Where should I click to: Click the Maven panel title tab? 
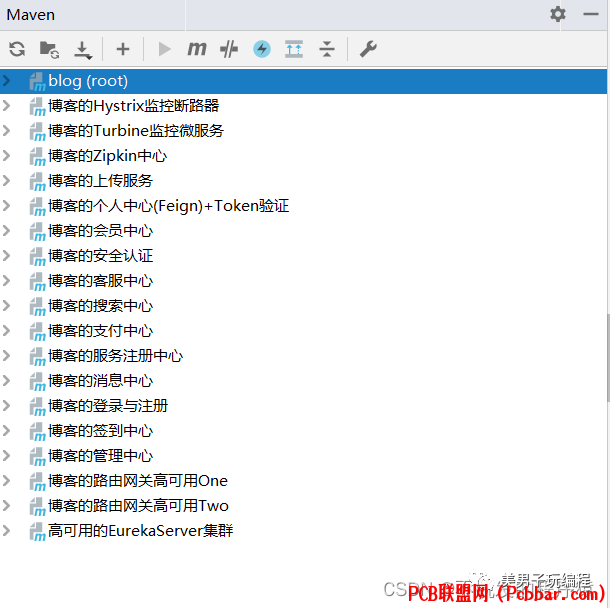(x=31, y=15)
